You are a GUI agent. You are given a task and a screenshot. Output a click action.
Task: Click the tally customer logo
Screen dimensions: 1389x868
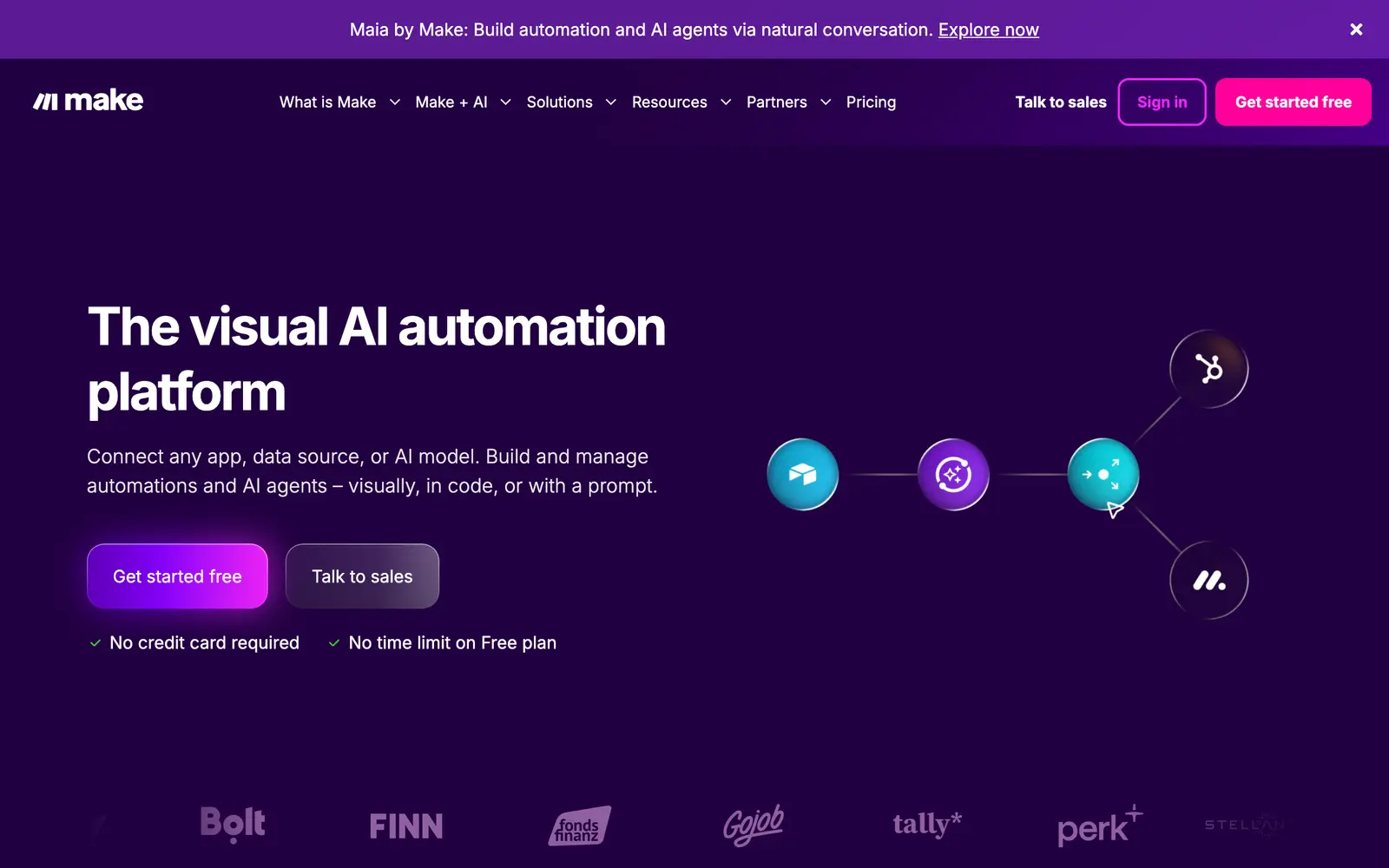tap(927, 824)
